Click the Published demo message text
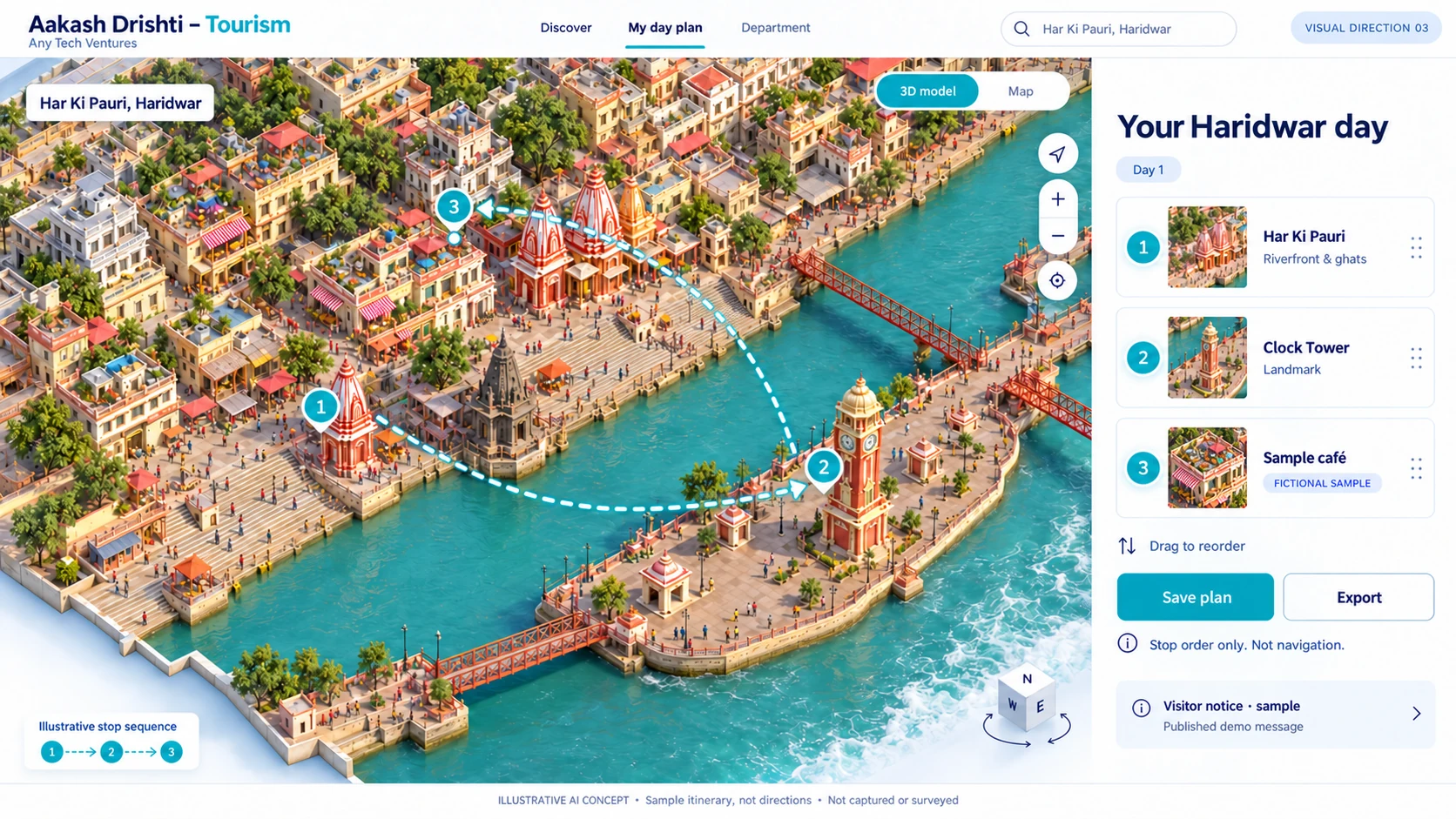1456x819 pixels. click(x=1233, y=727)
